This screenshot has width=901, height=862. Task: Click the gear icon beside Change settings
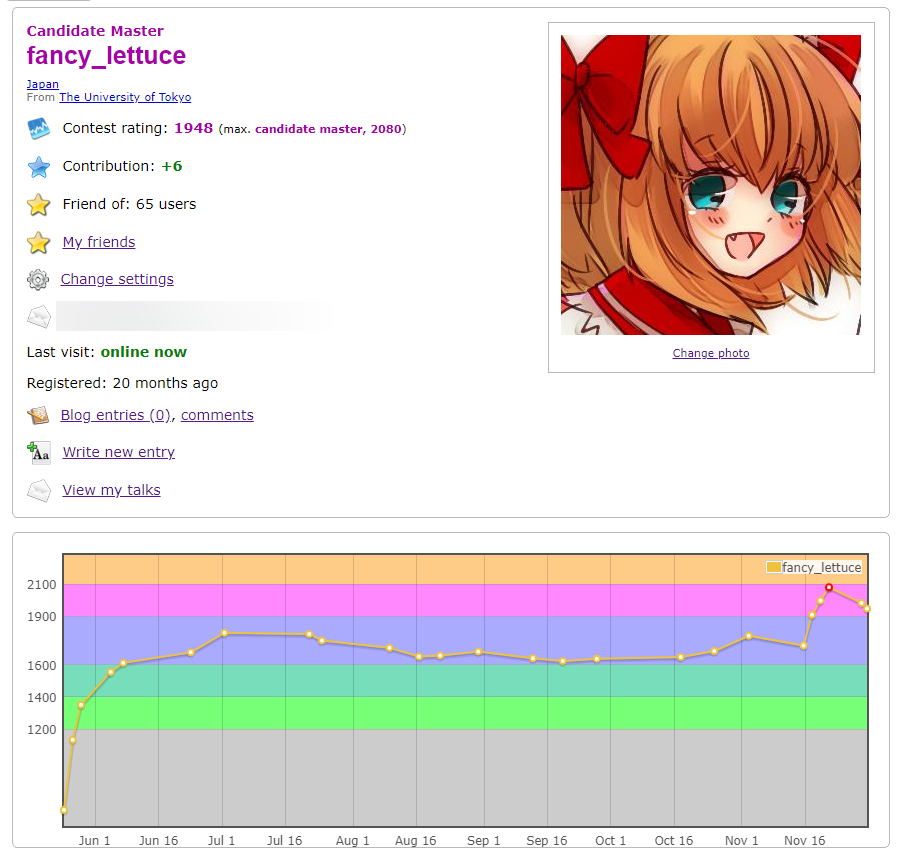coord(38,280)
